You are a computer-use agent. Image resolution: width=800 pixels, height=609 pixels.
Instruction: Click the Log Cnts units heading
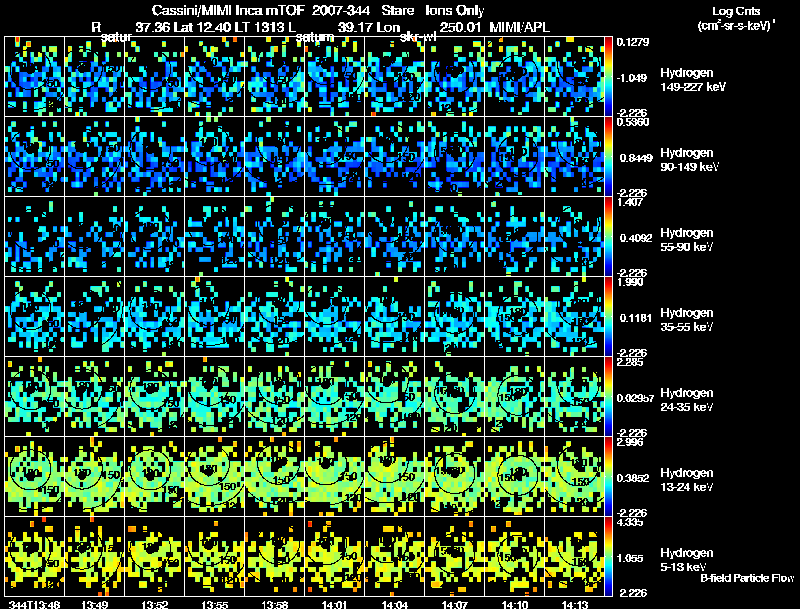(736, 11)
